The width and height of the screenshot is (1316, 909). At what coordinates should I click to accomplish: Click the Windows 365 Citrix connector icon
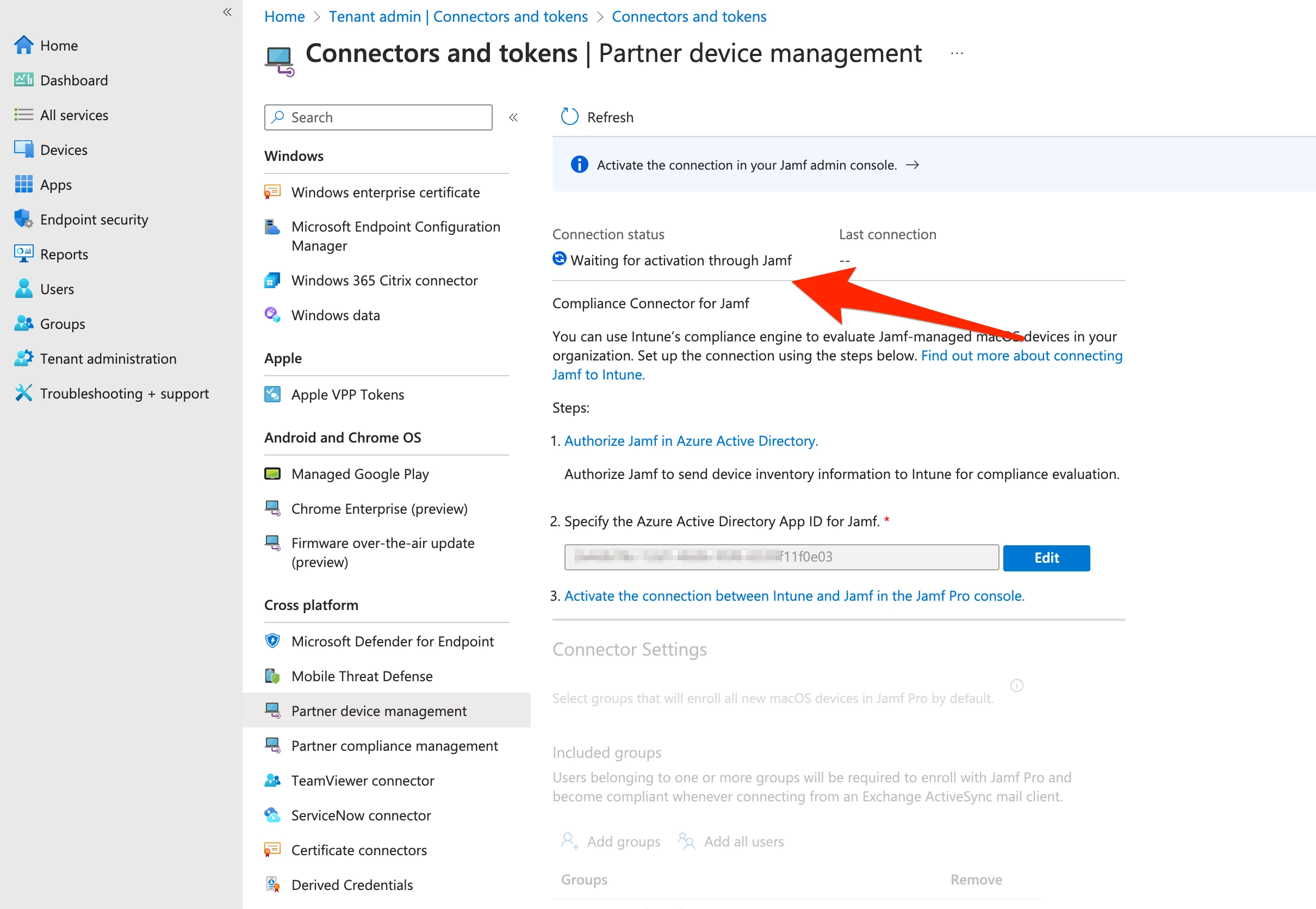[272, 280]
